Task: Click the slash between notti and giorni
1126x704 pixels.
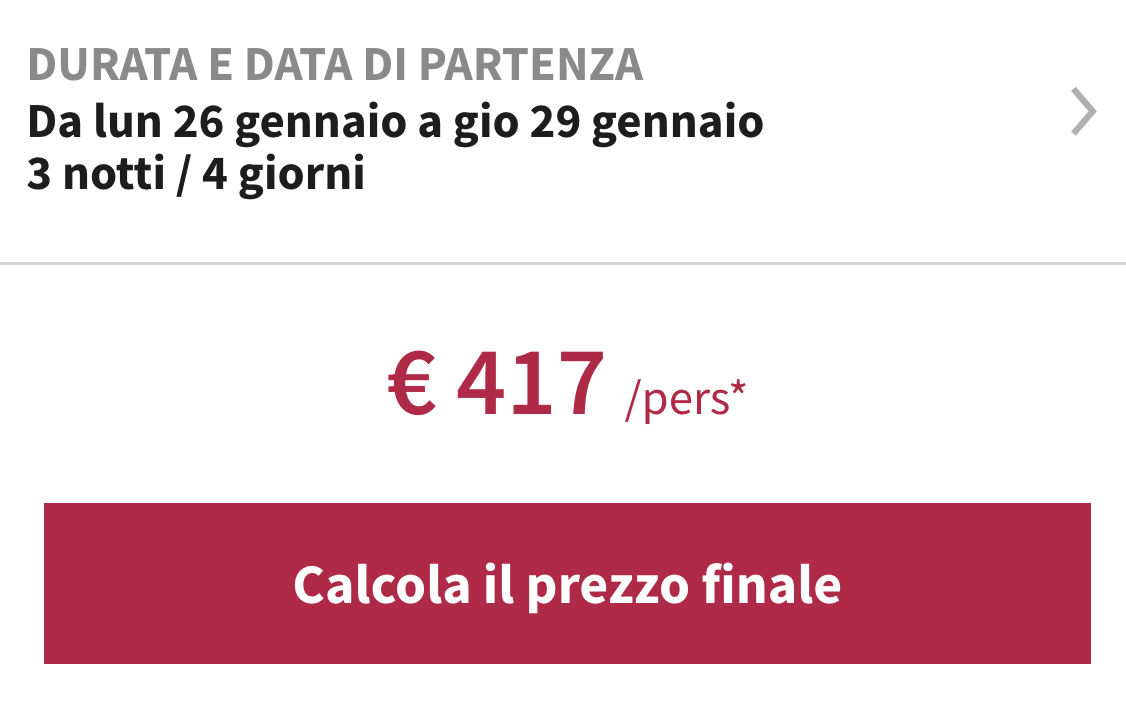Action: tap(183, 175)
